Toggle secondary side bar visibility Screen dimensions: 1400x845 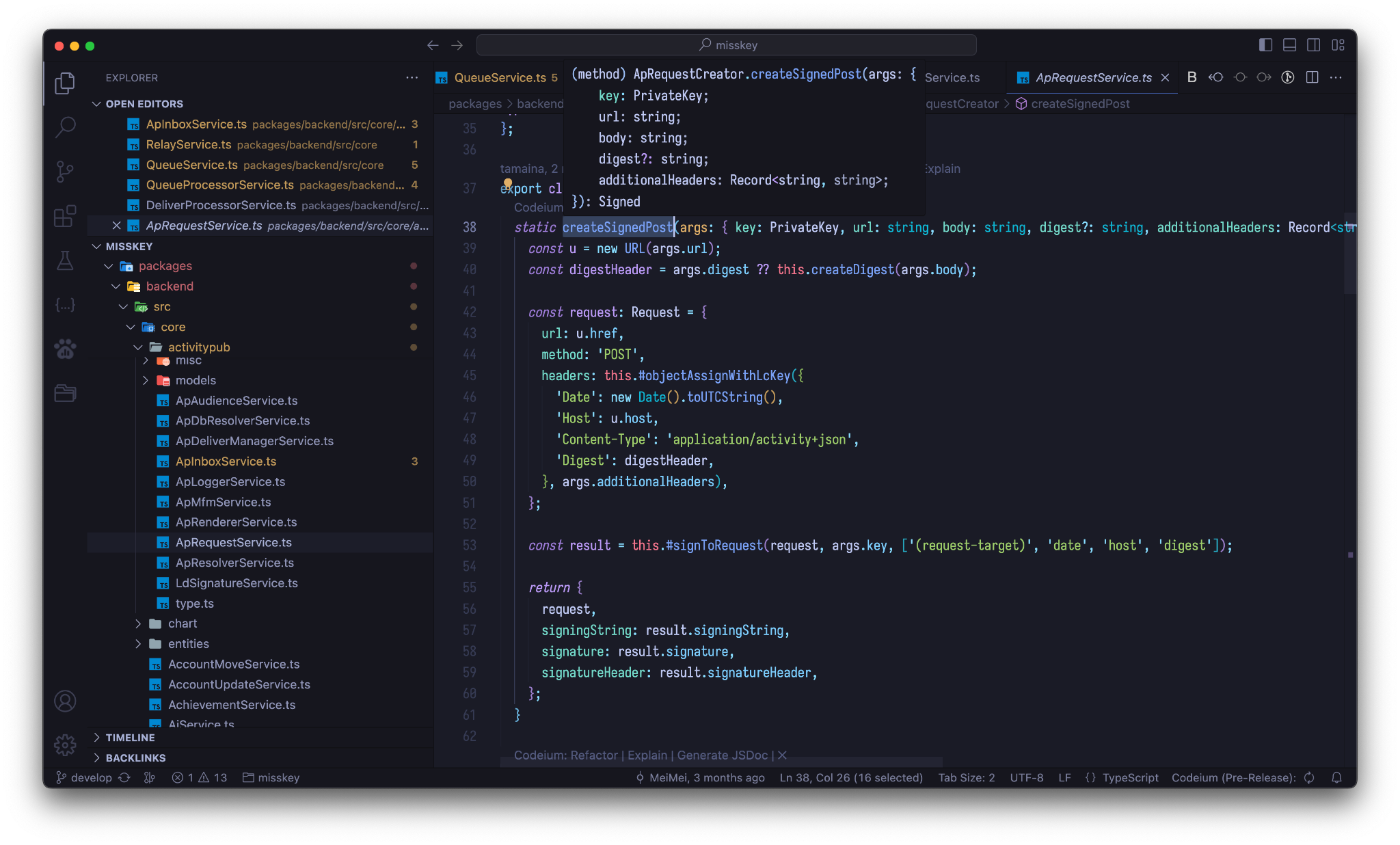(1313, 45)
